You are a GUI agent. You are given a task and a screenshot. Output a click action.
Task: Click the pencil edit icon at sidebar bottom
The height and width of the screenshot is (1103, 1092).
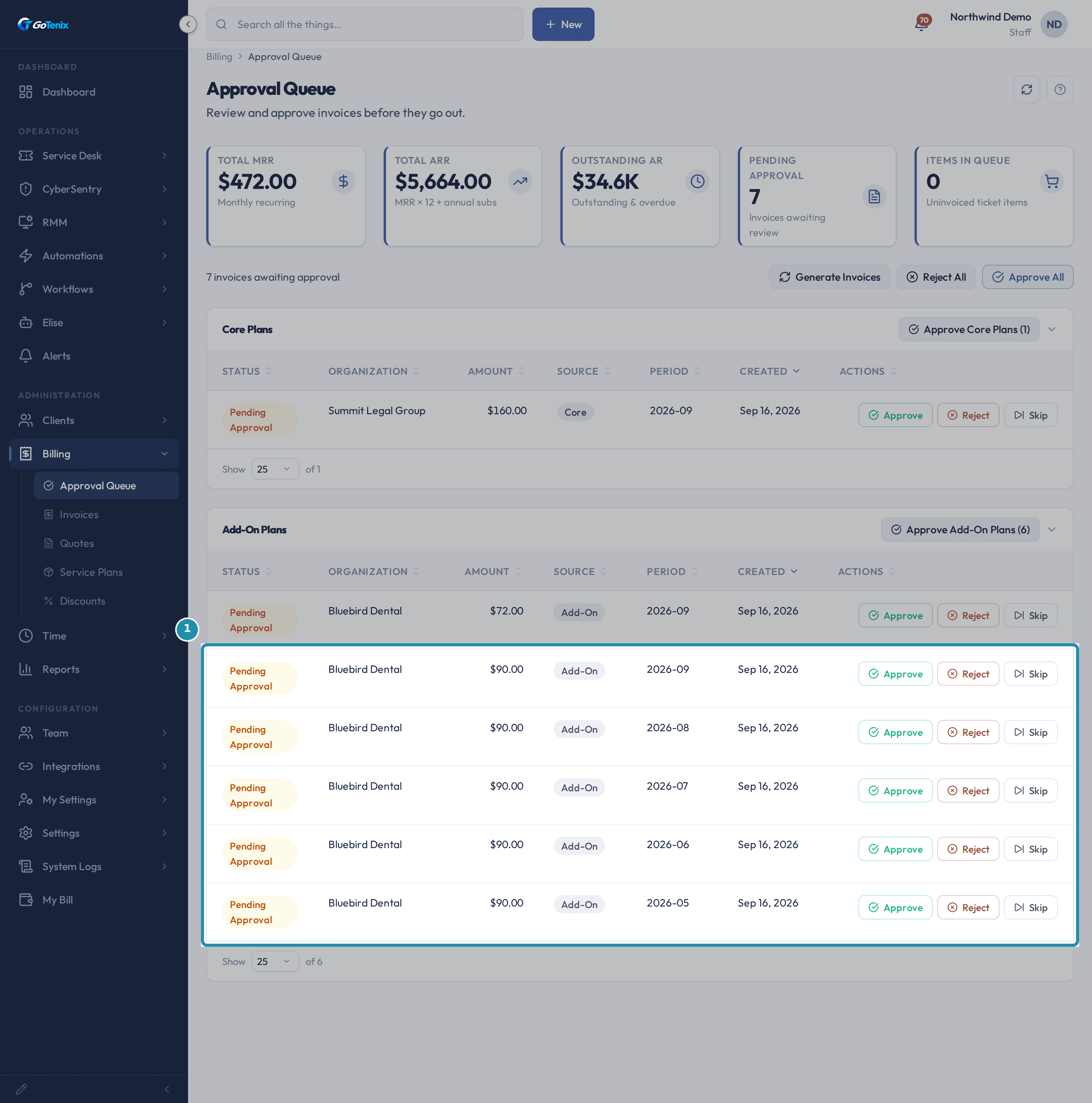(21, 1089)
